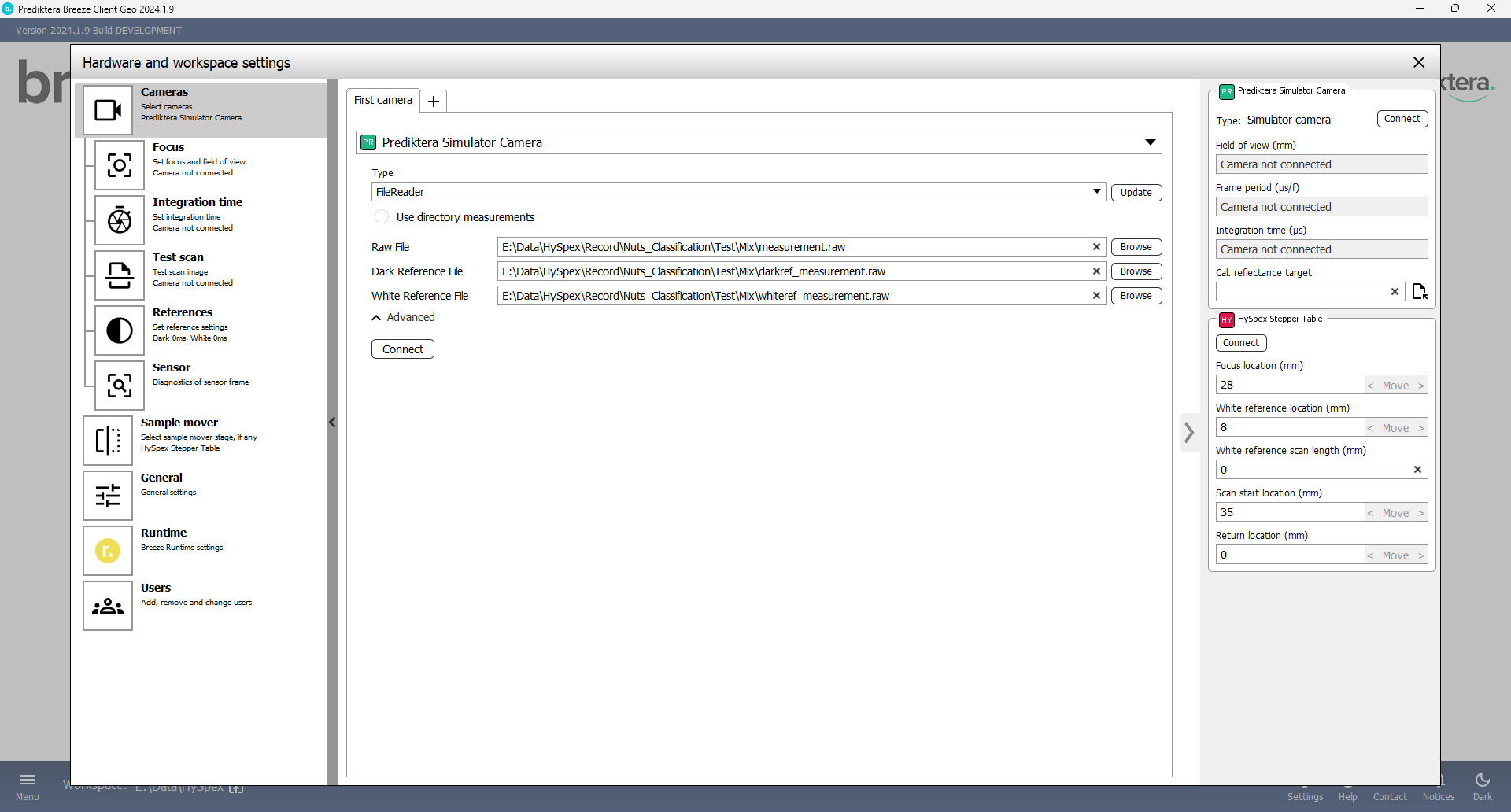
Task: Open the Runtime settings icon
Action: [x=108, y=551]
